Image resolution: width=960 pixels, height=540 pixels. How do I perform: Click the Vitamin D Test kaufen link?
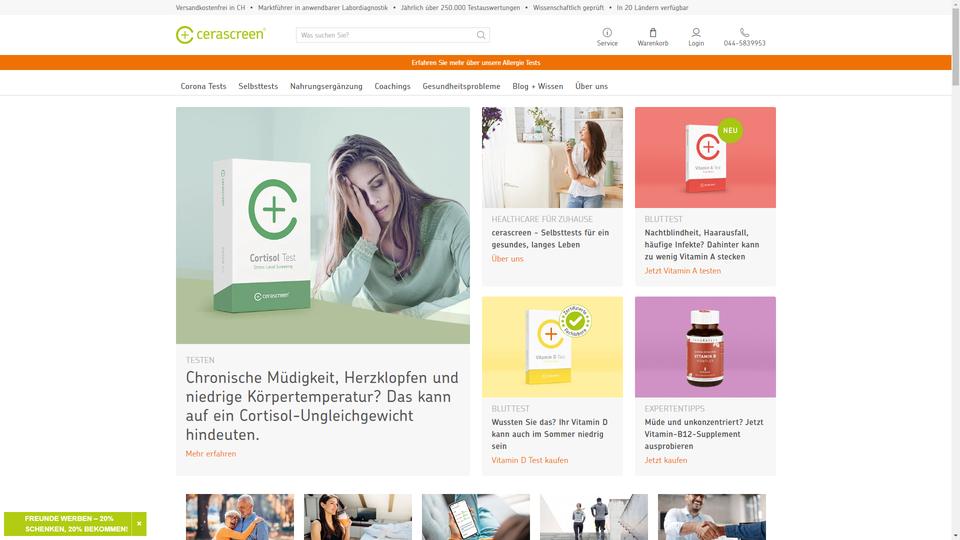pos(530,460)
